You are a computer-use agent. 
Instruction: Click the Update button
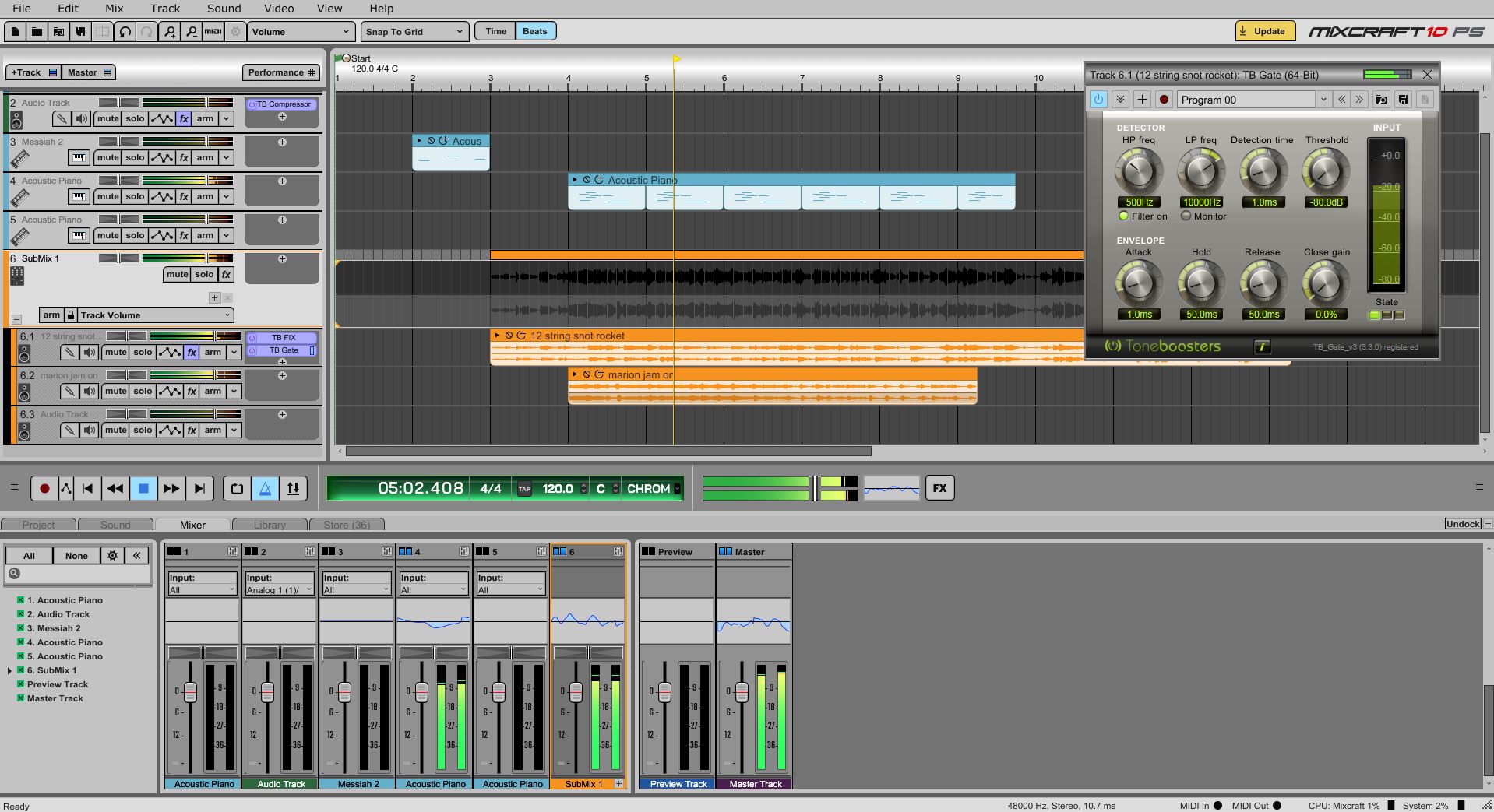pos(1265,31)
